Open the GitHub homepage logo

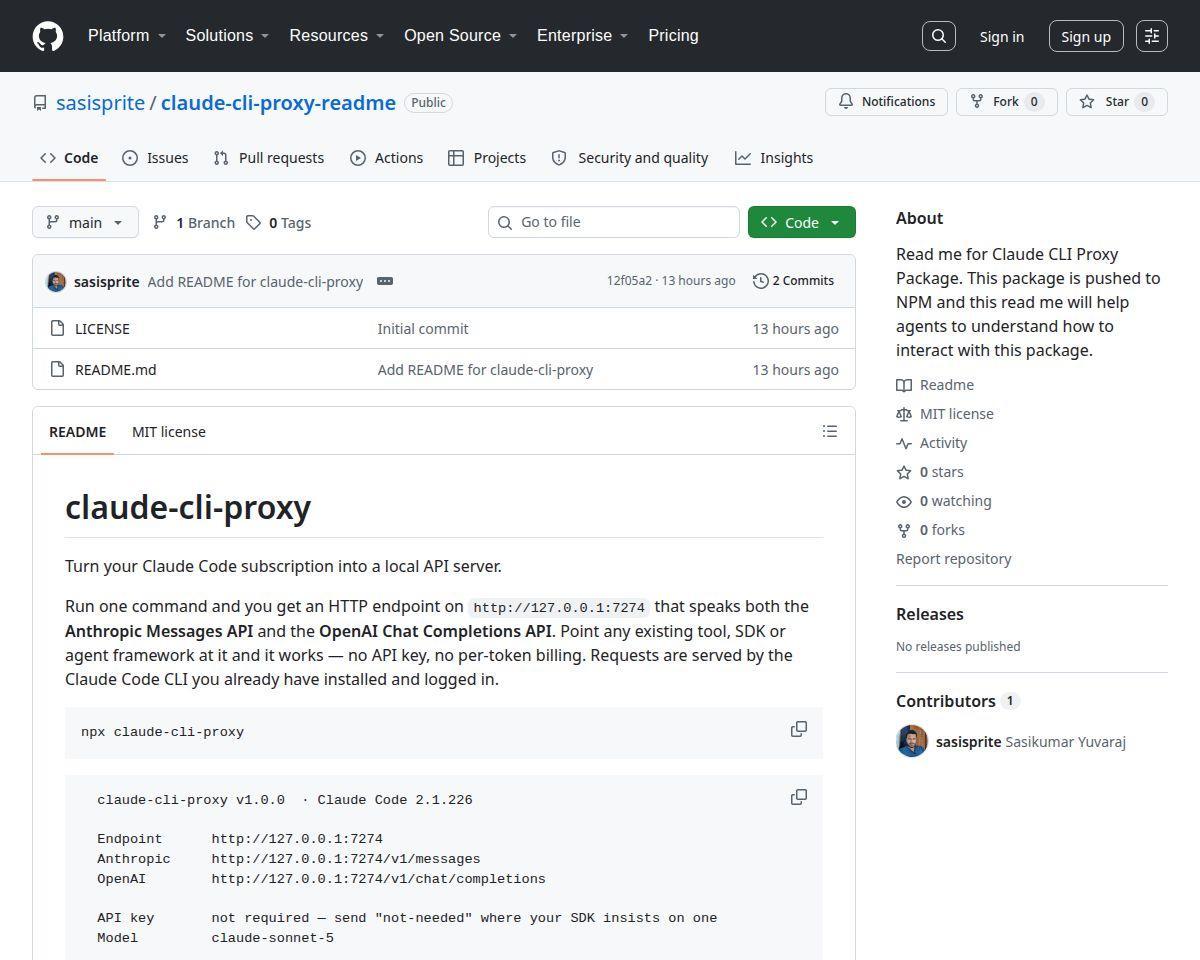coord(48,36)
